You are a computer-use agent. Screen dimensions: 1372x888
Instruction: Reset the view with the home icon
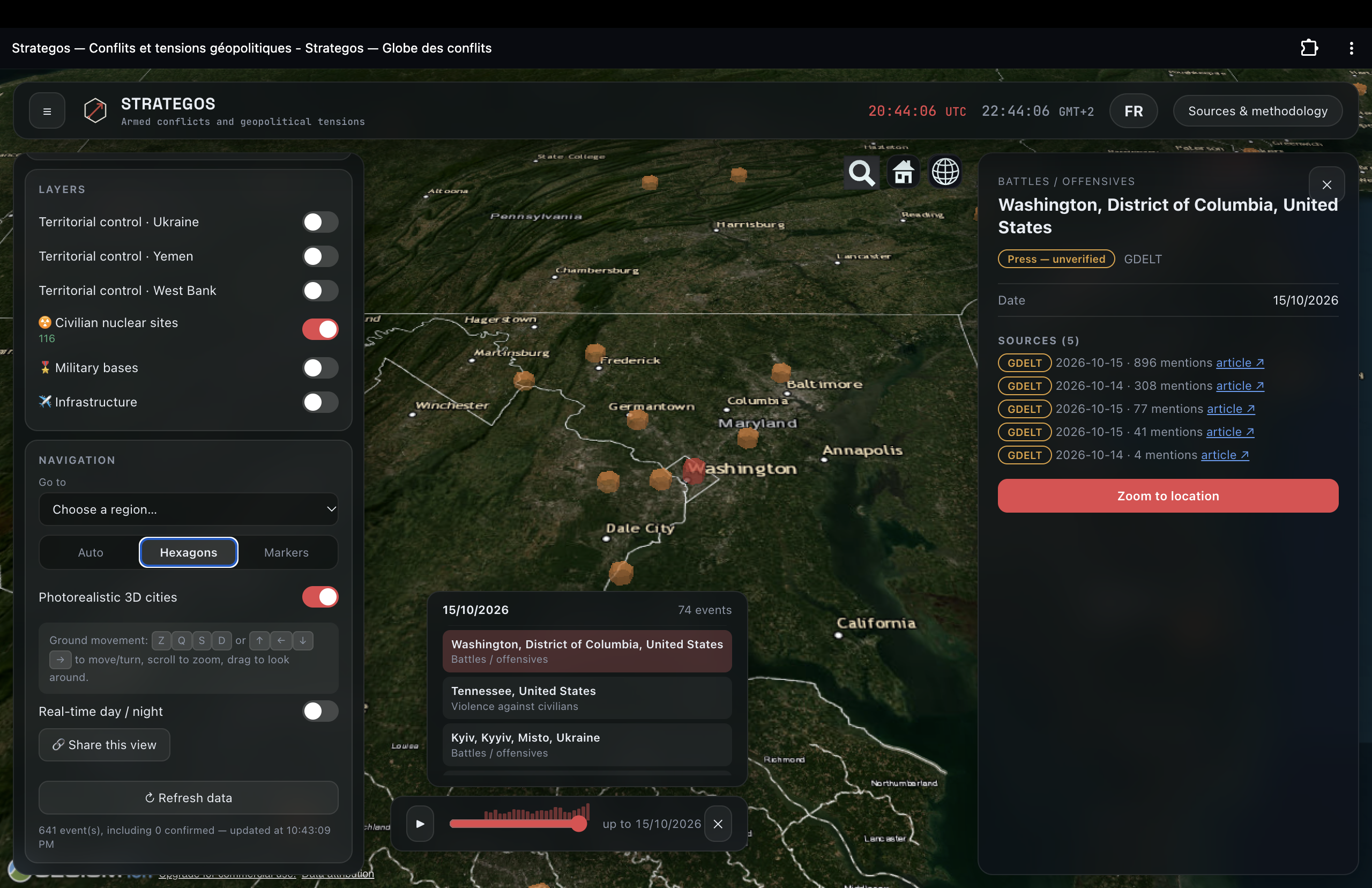(904, 172)
